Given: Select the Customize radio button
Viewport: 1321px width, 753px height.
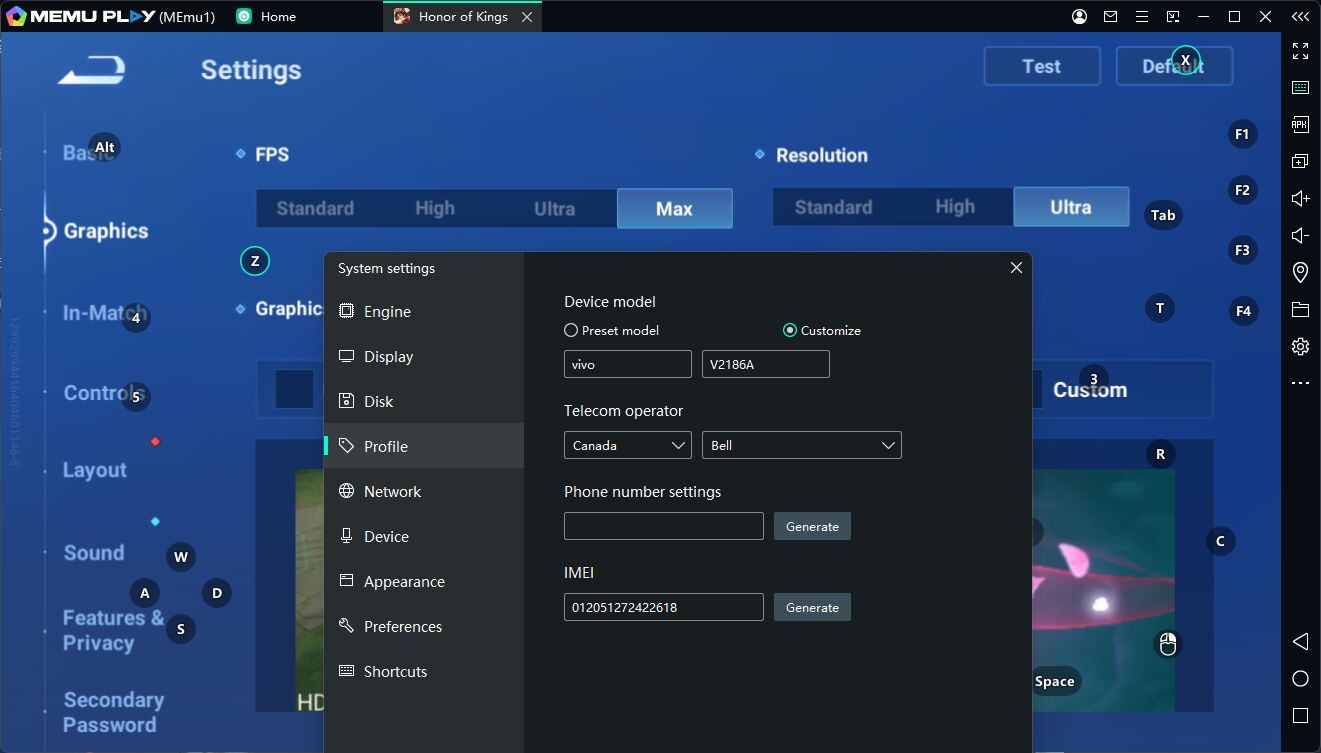Looking at the screenshot, I should coord(790,330).
